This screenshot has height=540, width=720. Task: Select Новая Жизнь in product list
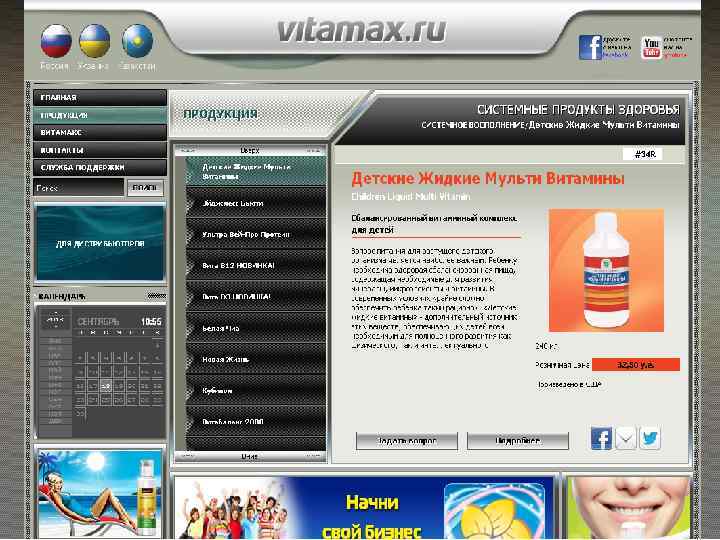click(x=255, y=359)
